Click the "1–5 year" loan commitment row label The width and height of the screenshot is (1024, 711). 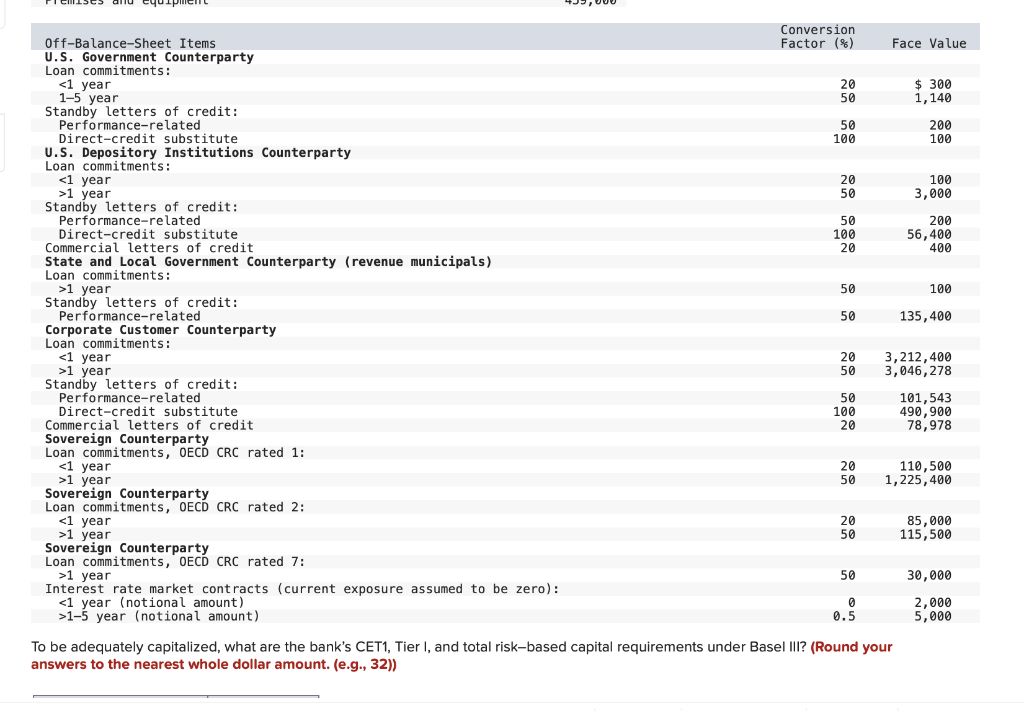click(88, 98)
